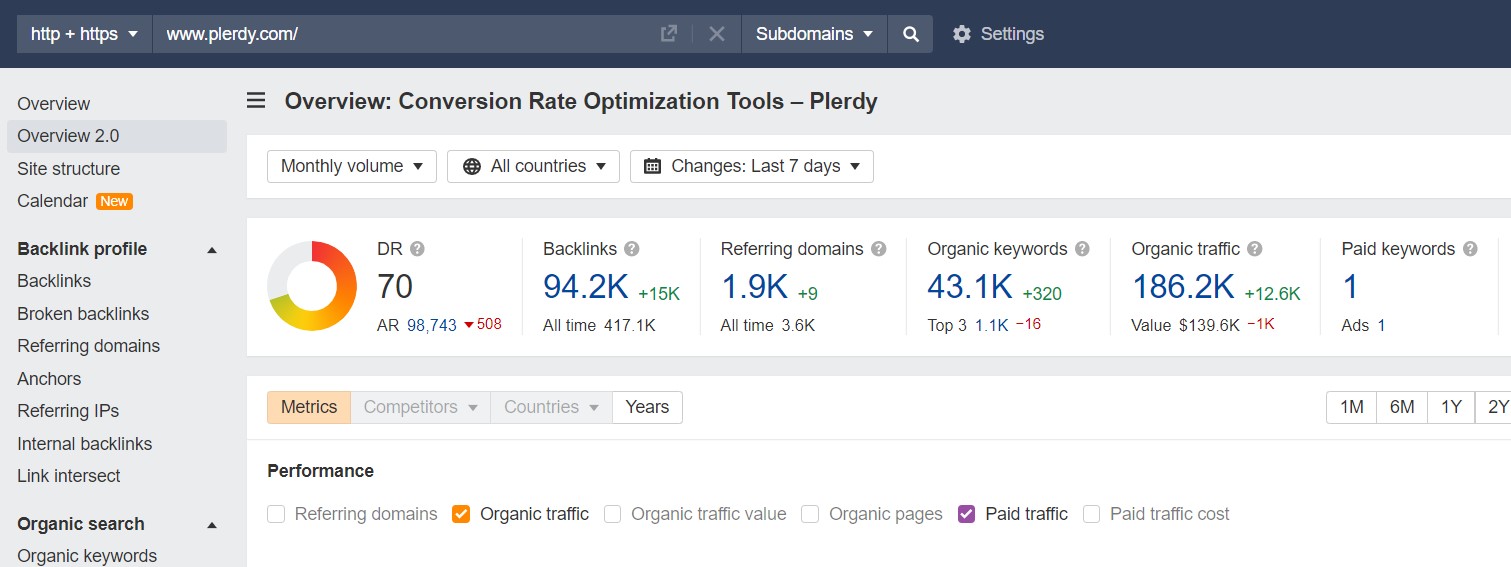Image resolution: width=1511 pixels, height=567 pixels.
Task: Set chart range to 1Y
Action: click(x=1451, y=407)
